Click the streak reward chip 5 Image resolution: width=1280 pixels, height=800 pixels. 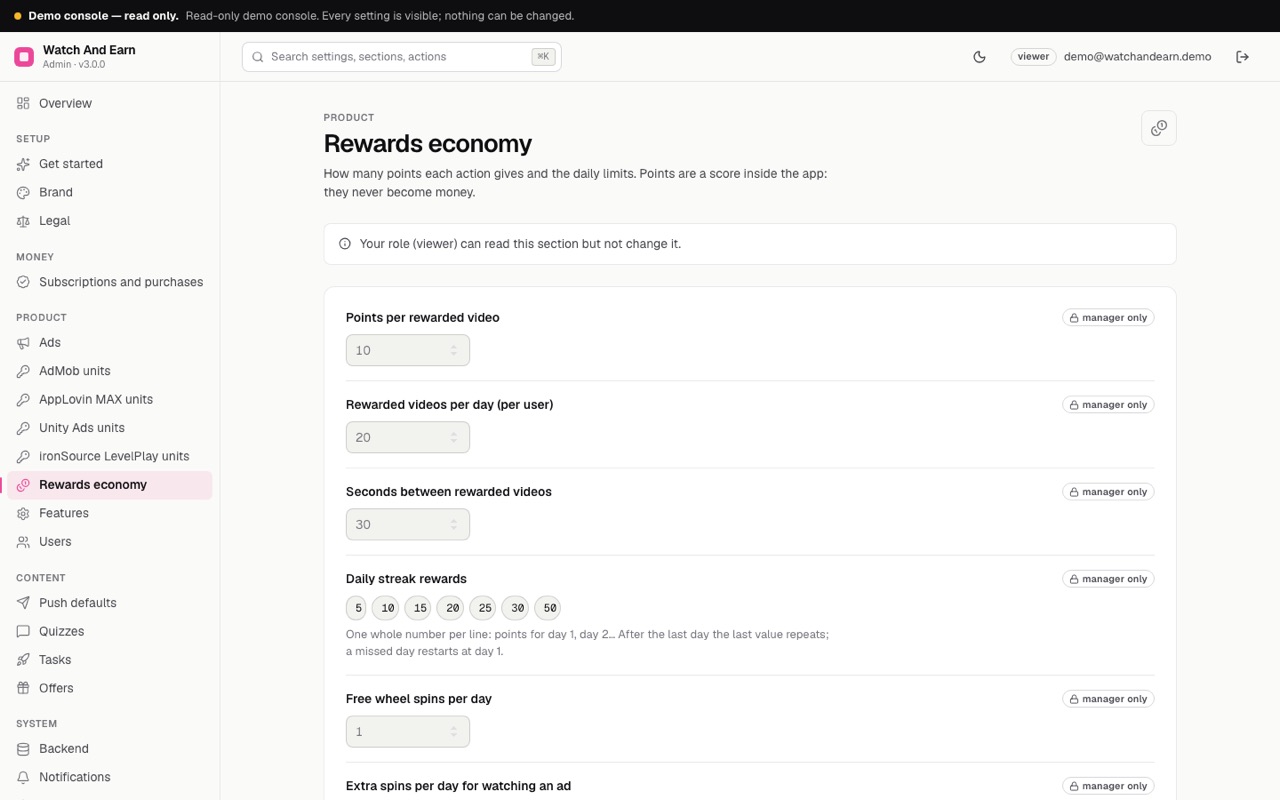[x=357, y=608]
